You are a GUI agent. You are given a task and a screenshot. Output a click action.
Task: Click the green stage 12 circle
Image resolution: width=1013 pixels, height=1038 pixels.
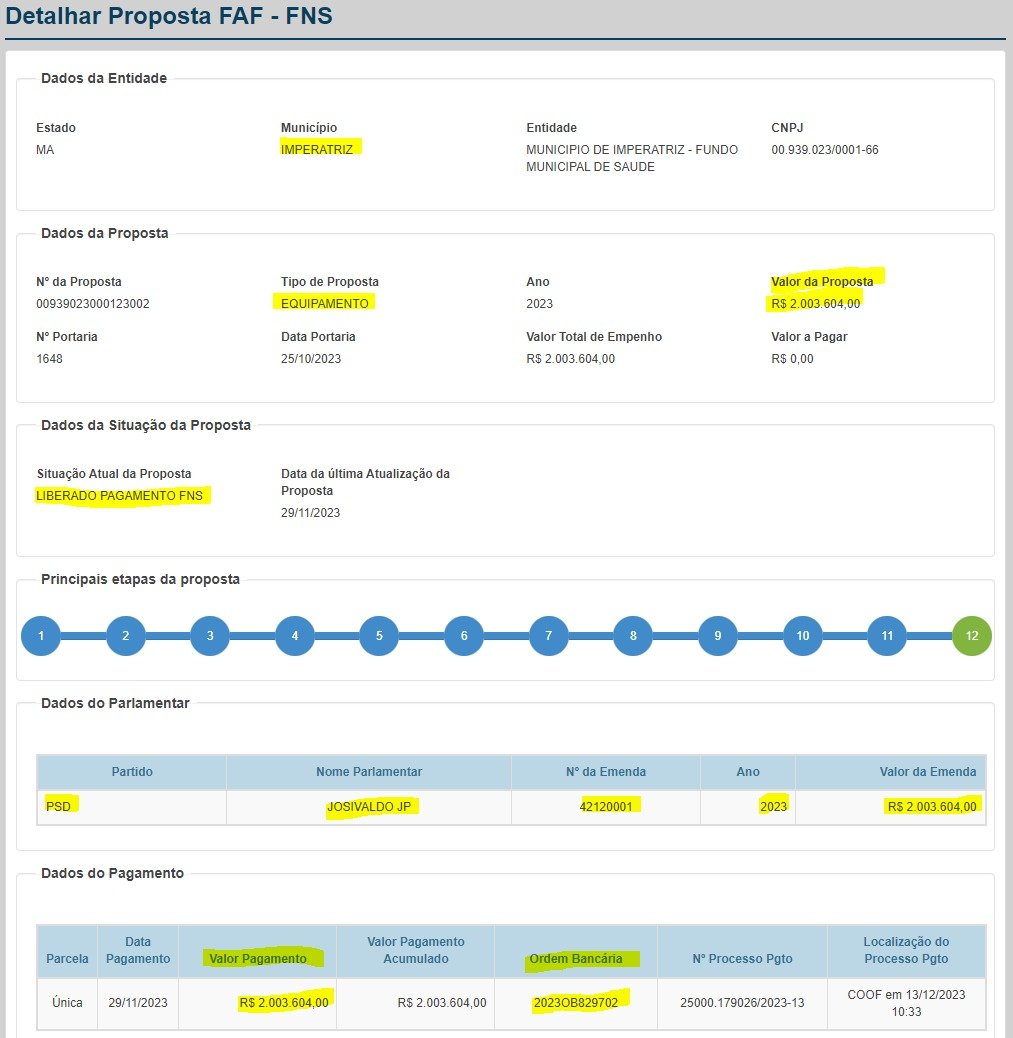(972, 636)
